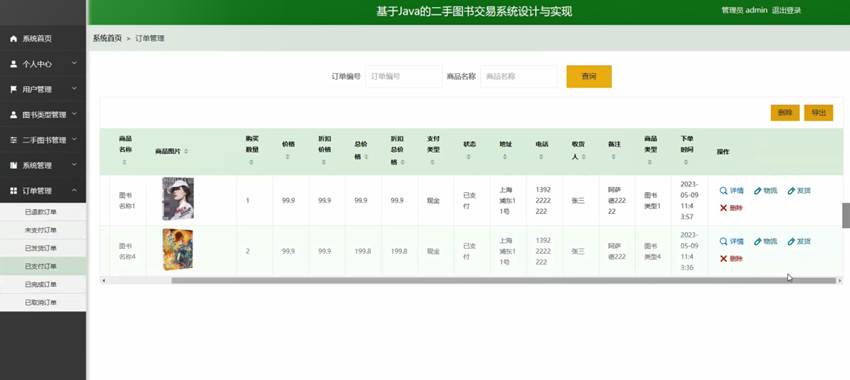The height and width of the screenshot is (380, 850).
Task: Focus the 订单编号 input field
Action: click(x=404, y=76)
